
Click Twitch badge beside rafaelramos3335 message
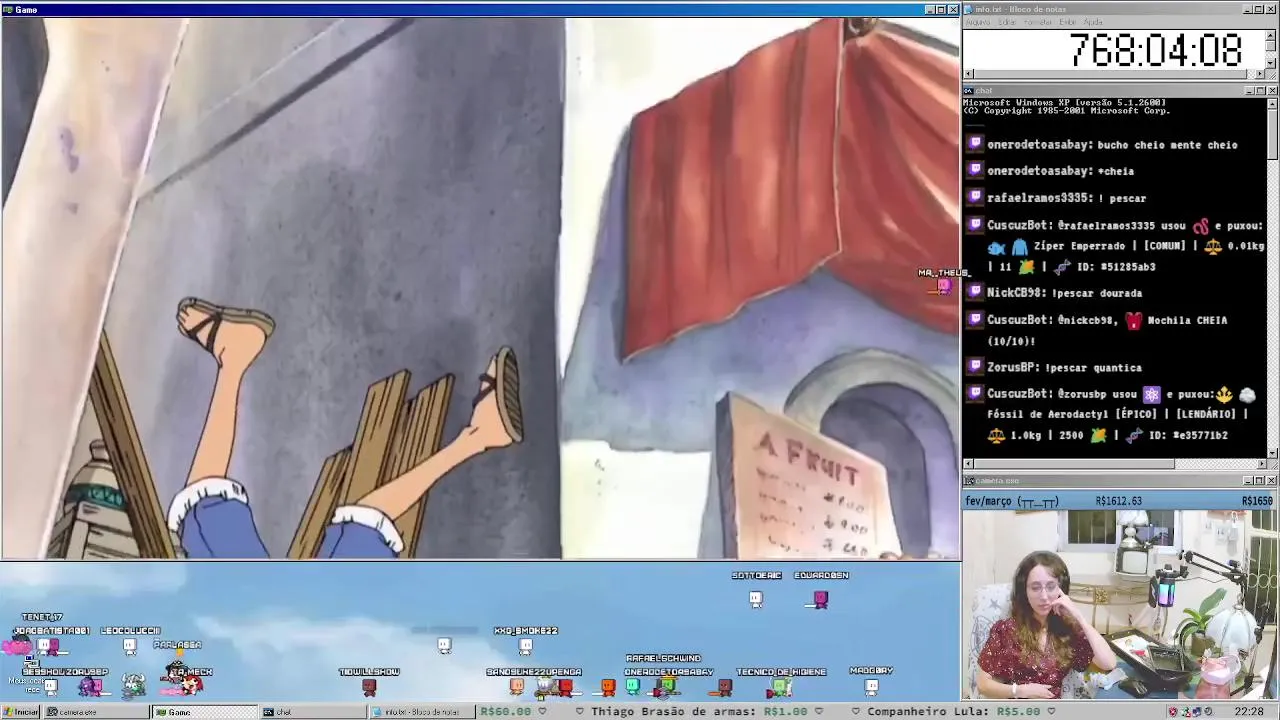(x=975, y=197)
